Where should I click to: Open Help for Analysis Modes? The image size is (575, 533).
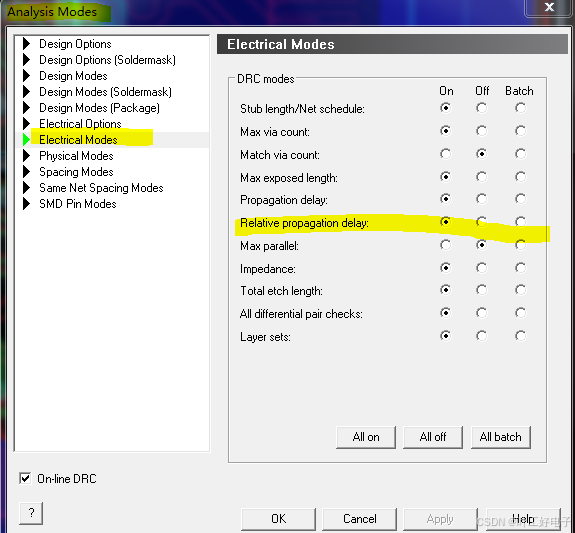click(x=523, y=519)
